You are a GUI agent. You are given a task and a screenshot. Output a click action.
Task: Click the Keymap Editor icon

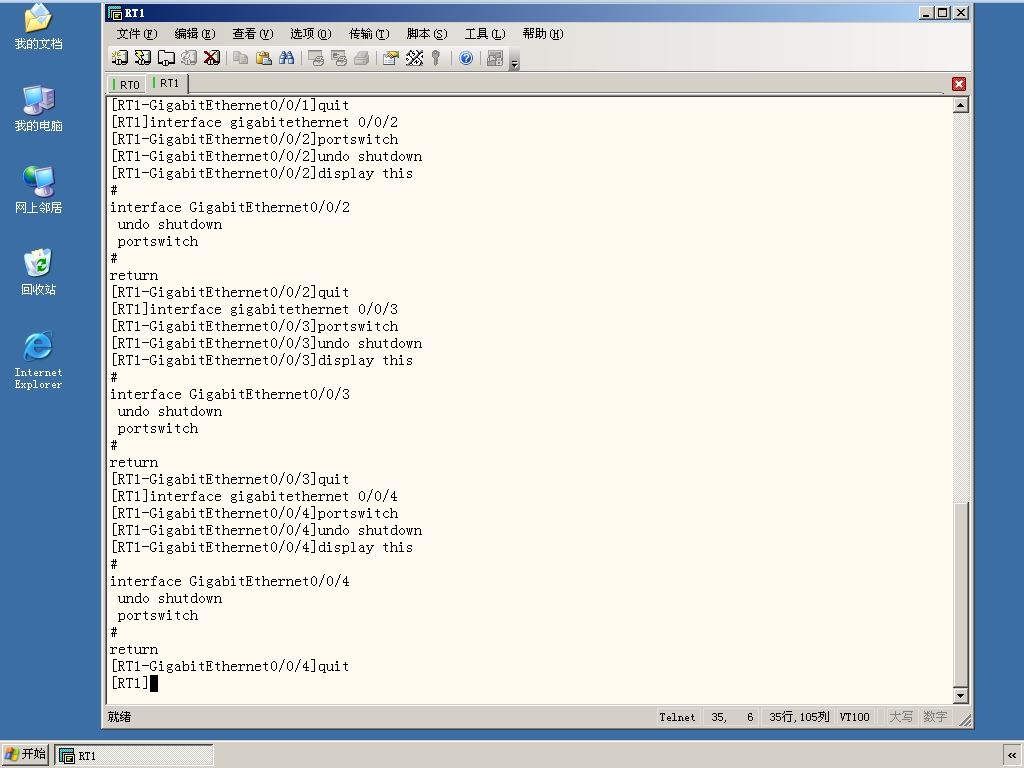[414, 58]
